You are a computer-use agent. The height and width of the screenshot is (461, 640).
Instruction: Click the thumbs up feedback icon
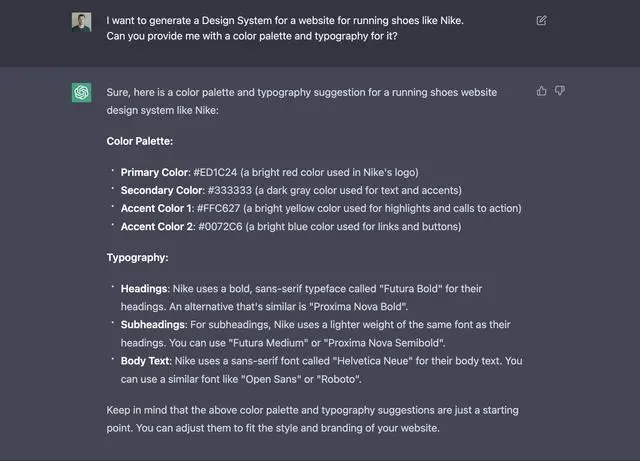point(542,91)
